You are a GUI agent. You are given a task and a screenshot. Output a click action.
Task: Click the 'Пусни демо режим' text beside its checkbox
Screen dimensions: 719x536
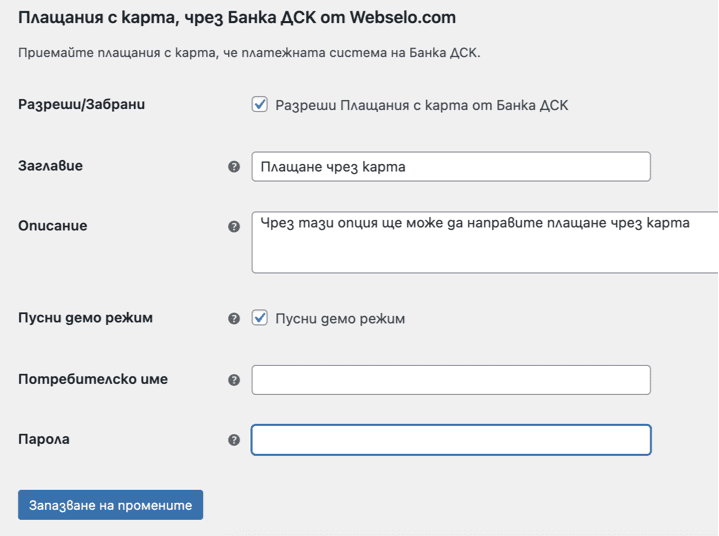pyautogui.click(x=340, y=319)
